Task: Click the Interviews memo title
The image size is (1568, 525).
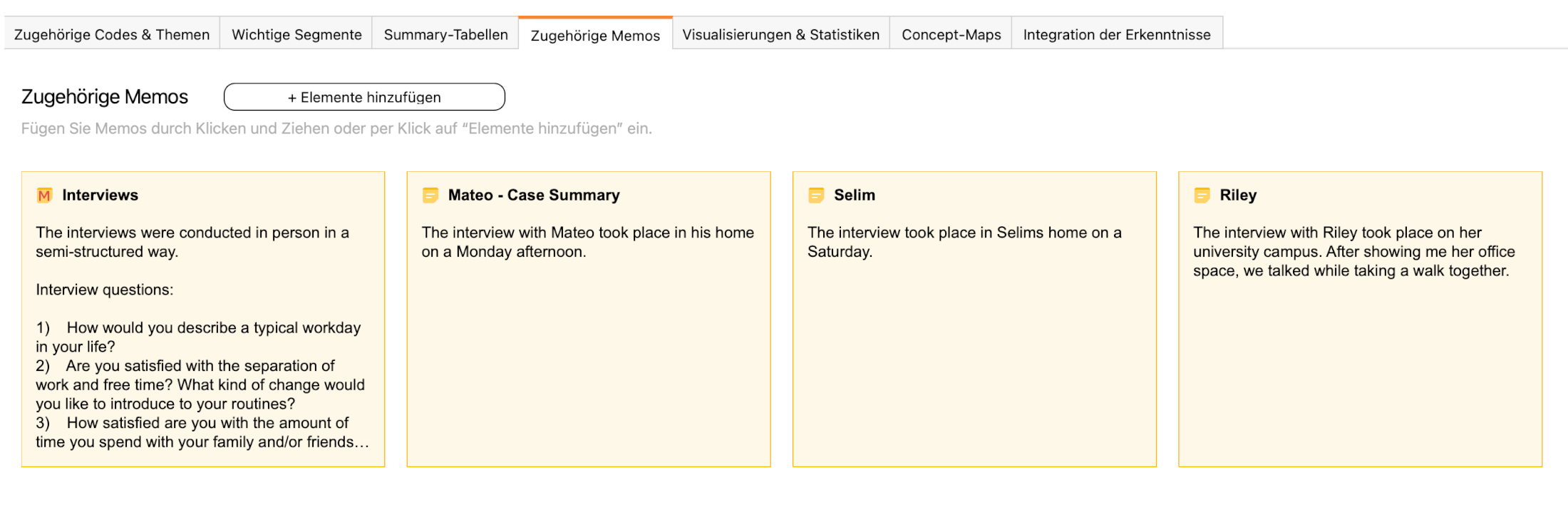Action: [100, 195]
